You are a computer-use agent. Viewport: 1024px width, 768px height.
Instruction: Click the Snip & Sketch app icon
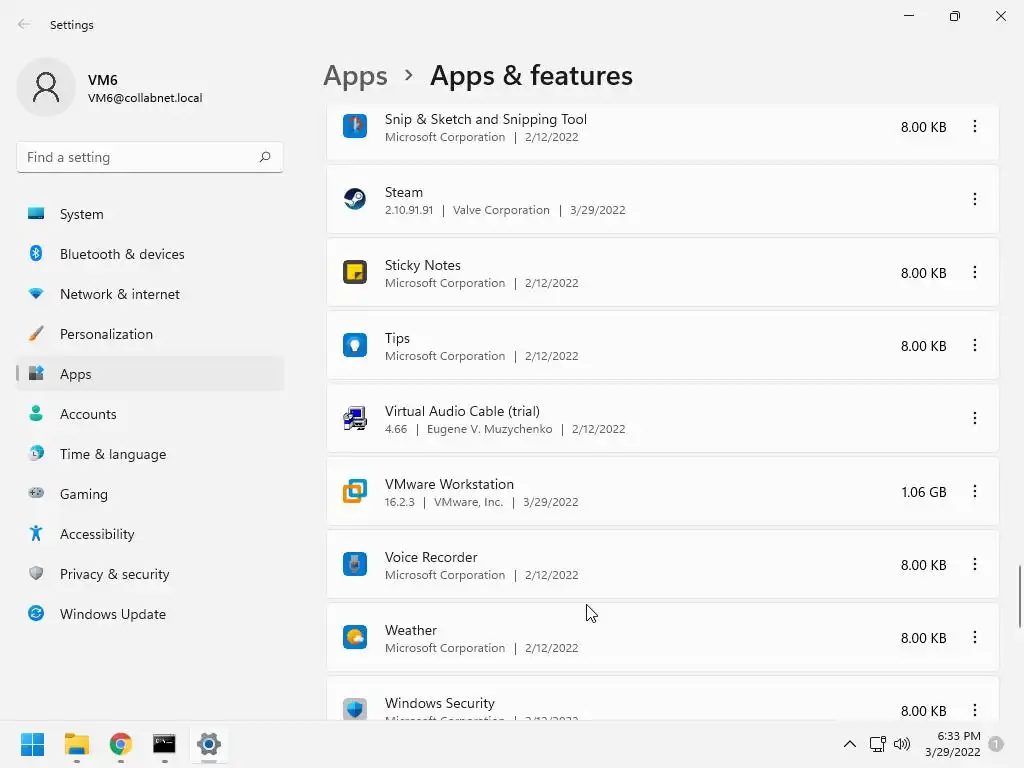pos(355,126)
